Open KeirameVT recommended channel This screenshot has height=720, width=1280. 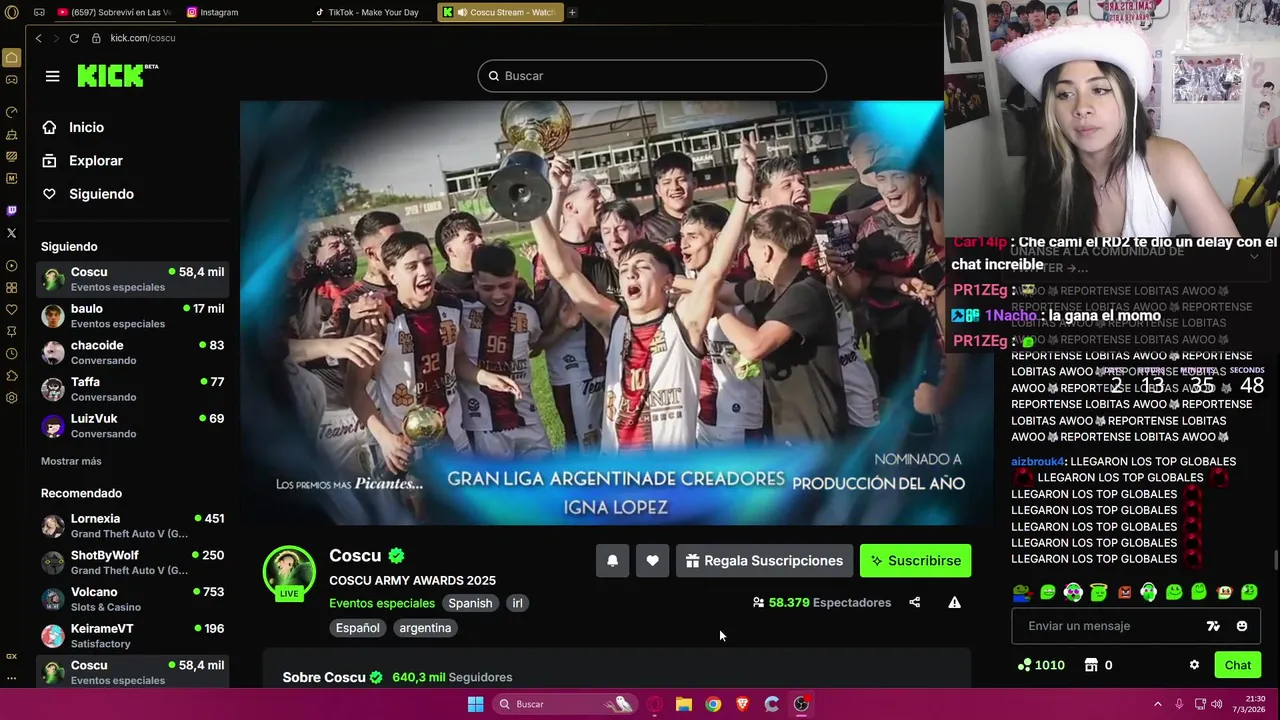point(133,636)
